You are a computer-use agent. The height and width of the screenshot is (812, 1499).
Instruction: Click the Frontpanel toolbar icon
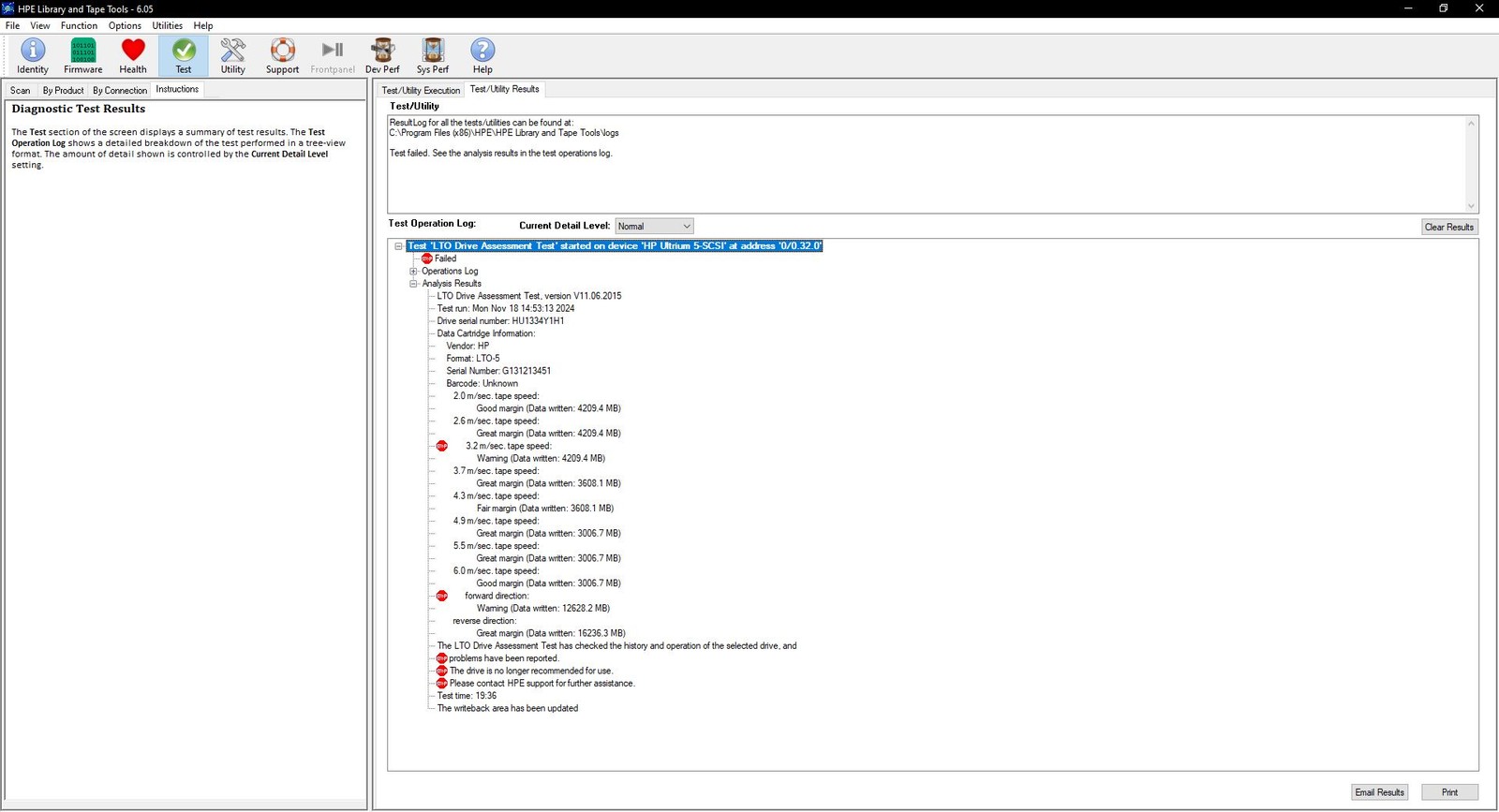(333, 55)
